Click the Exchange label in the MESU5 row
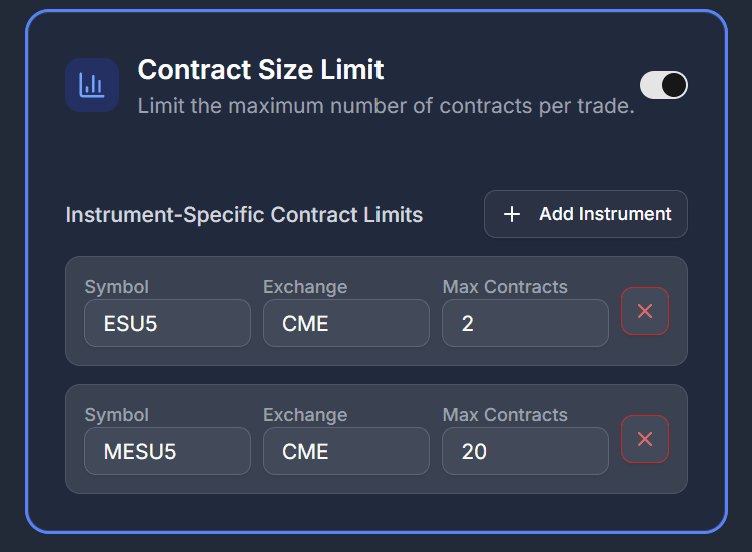This screenshot has width=752, height=552. [x=305, y=415]
